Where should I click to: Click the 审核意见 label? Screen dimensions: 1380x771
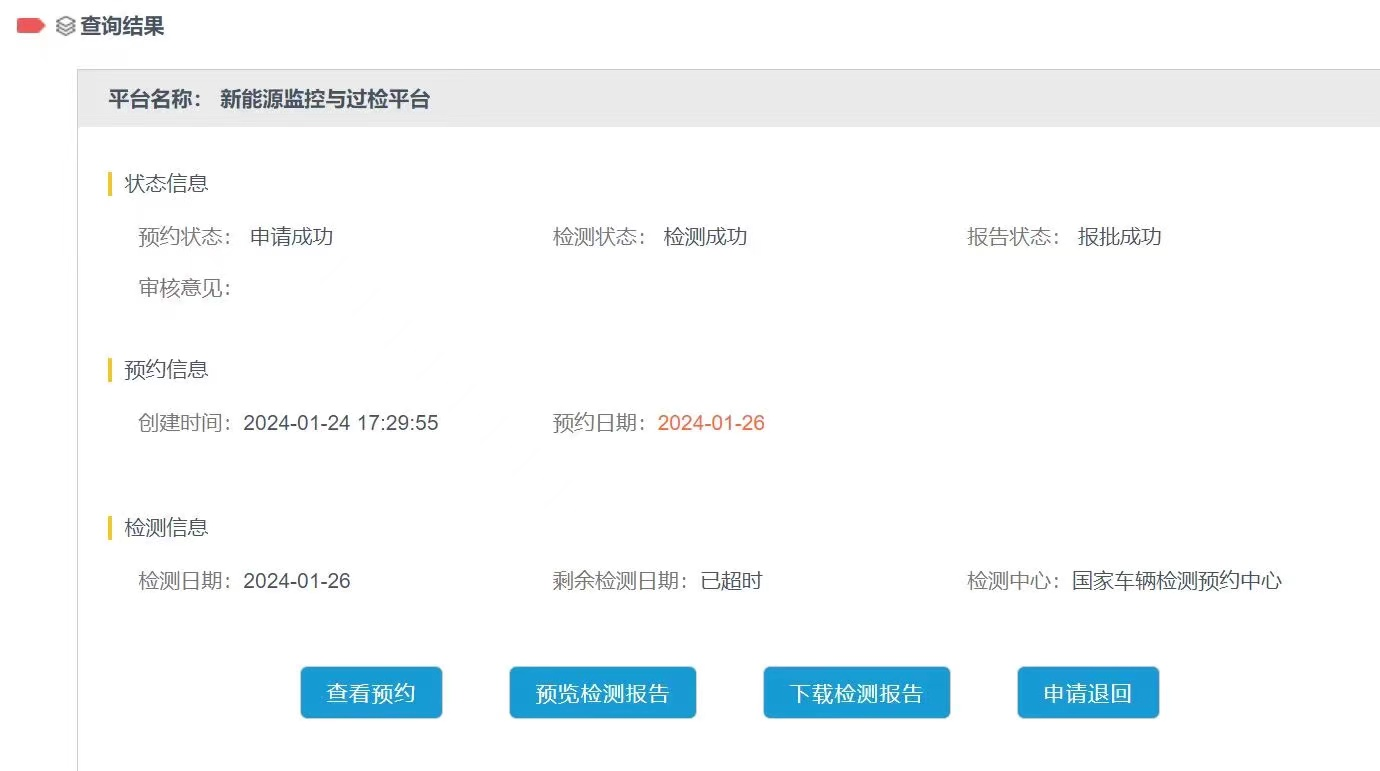[x=184, y=289]
